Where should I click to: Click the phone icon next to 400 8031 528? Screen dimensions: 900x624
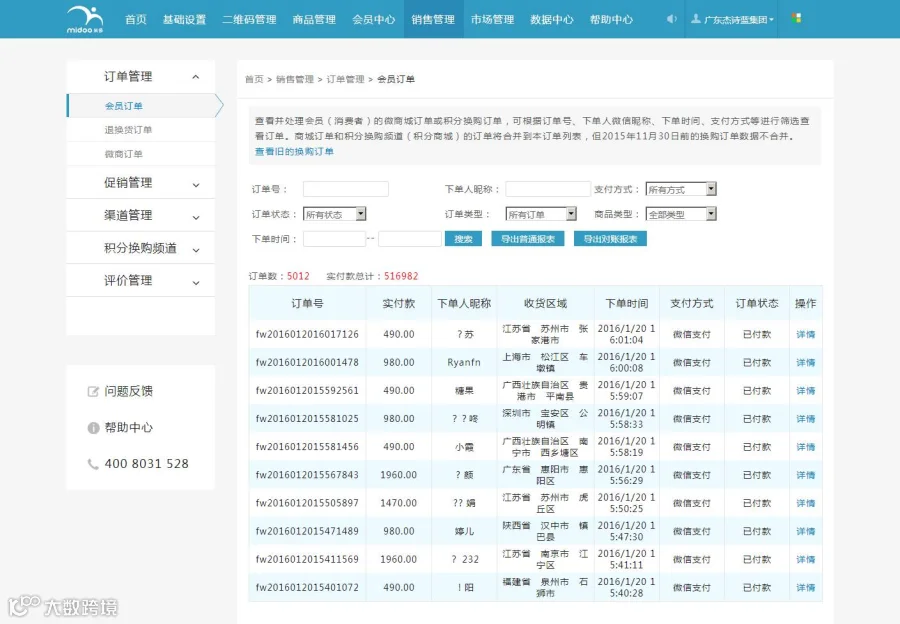pos(93,464)
